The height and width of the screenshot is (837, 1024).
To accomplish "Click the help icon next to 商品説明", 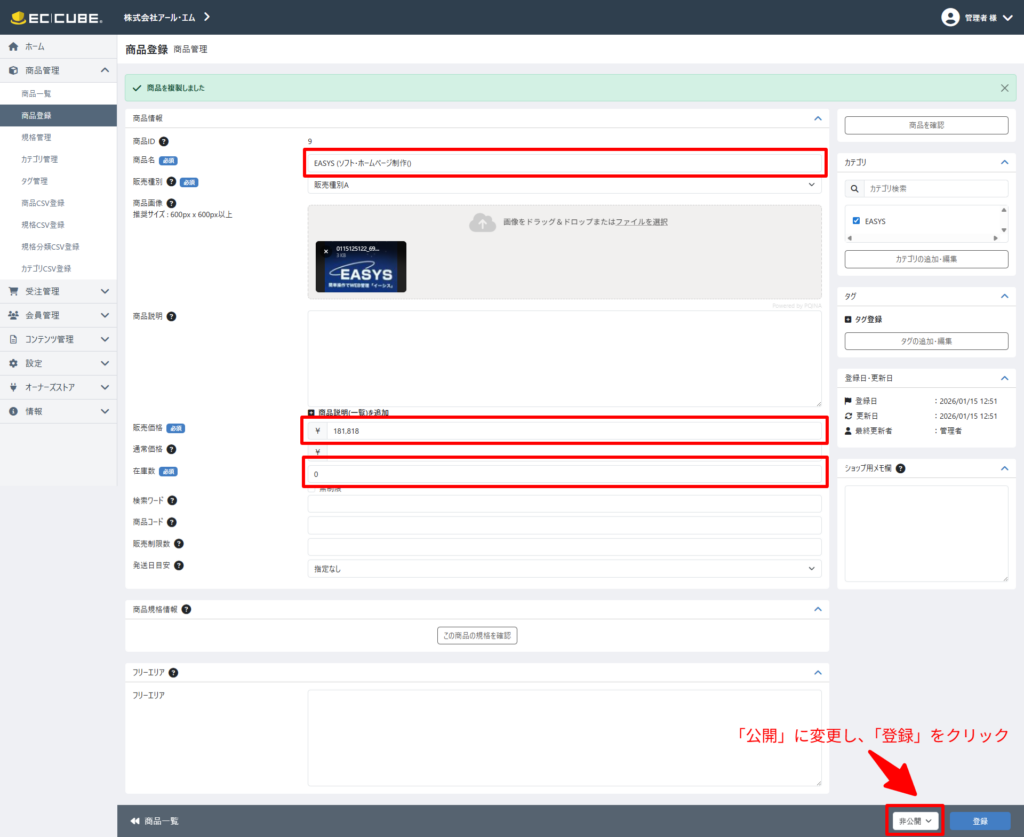I will (171, 316).
